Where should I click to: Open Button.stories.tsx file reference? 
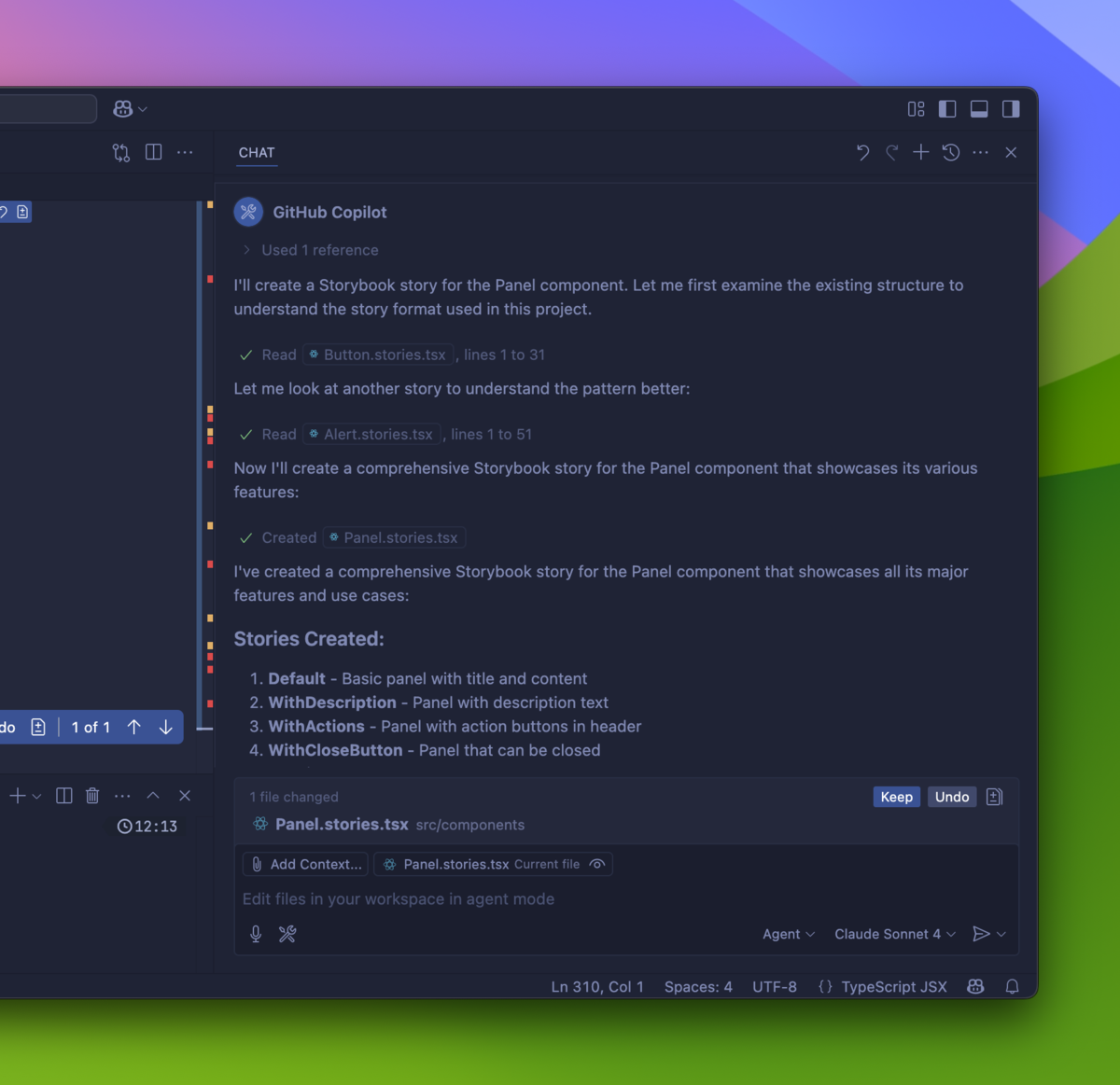378,355
